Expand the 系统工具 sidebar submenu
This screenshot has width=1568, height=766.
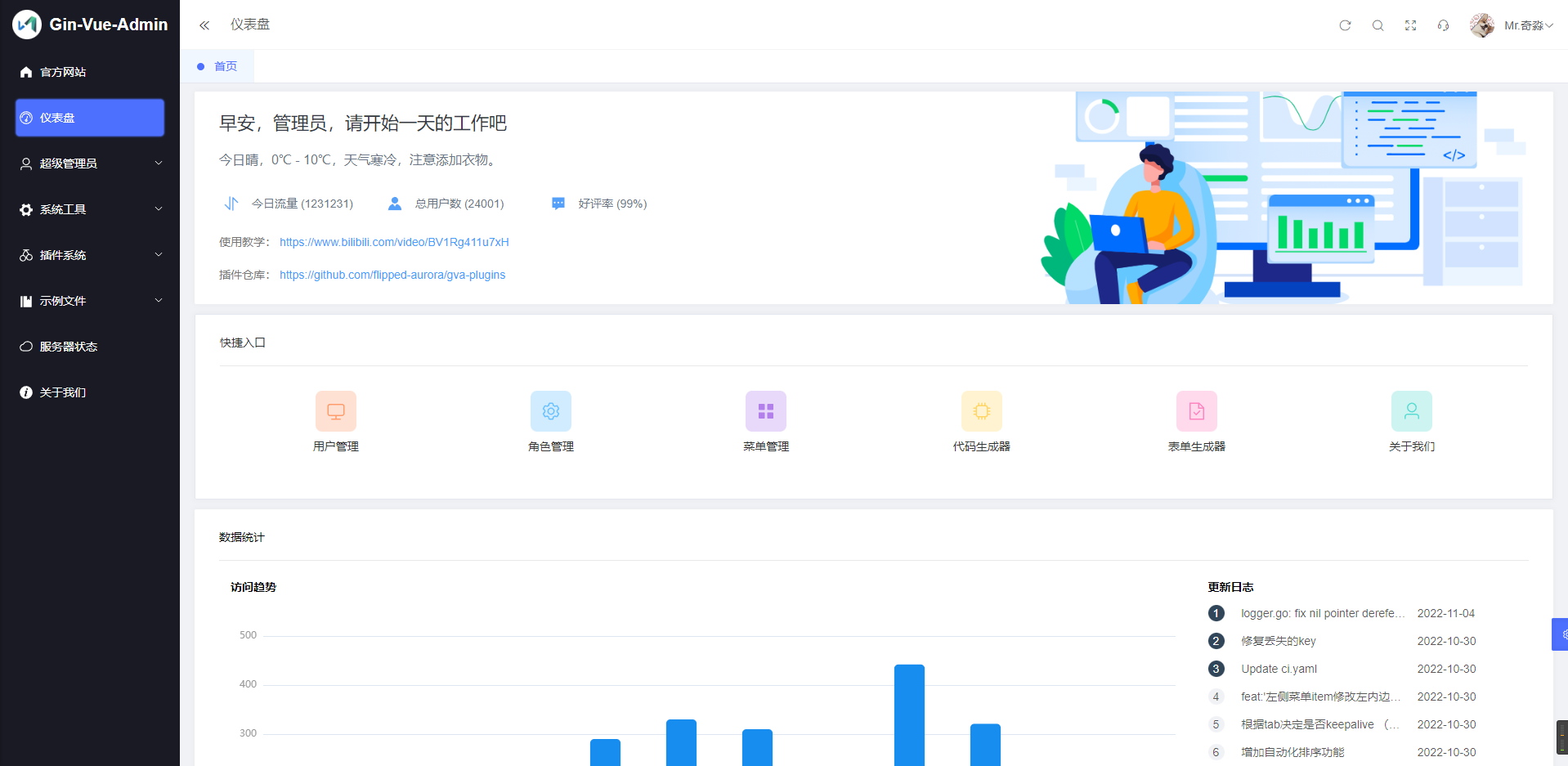(90, 209)
